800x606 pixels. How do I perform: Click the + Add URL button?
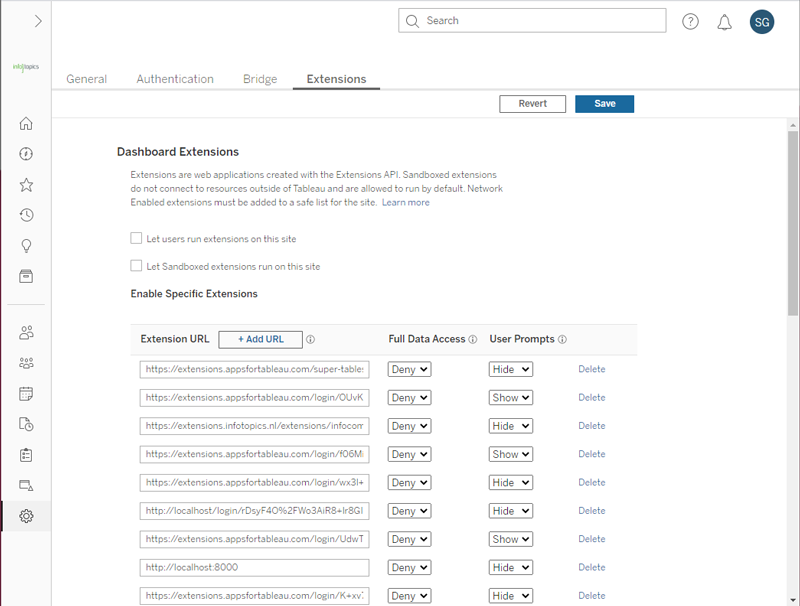click(x=260, y=340)
